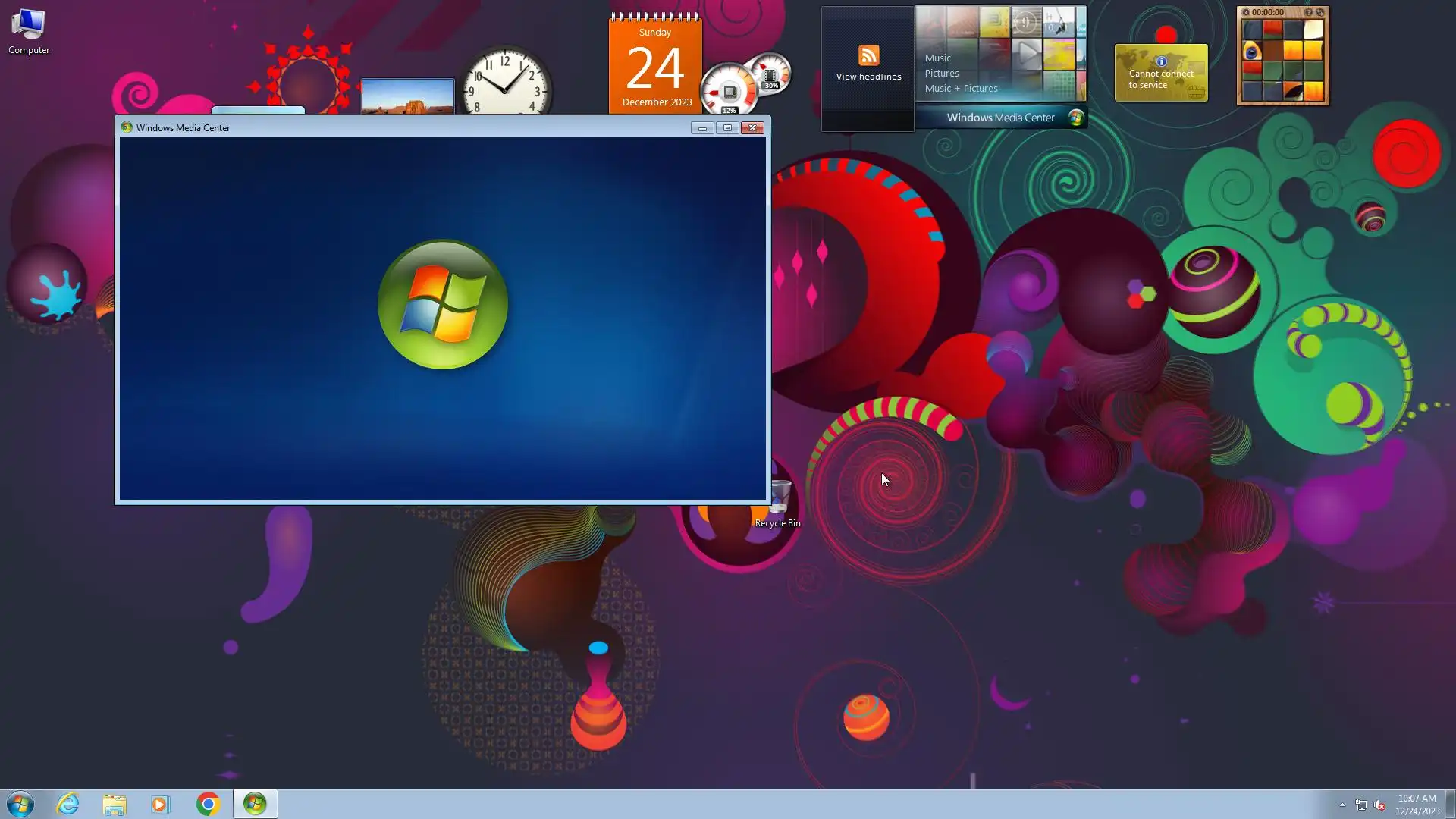Expand hidden system tray icons arrow
The height and width of the screenshot is (819, 1456).
click(x=1342, y=805)
